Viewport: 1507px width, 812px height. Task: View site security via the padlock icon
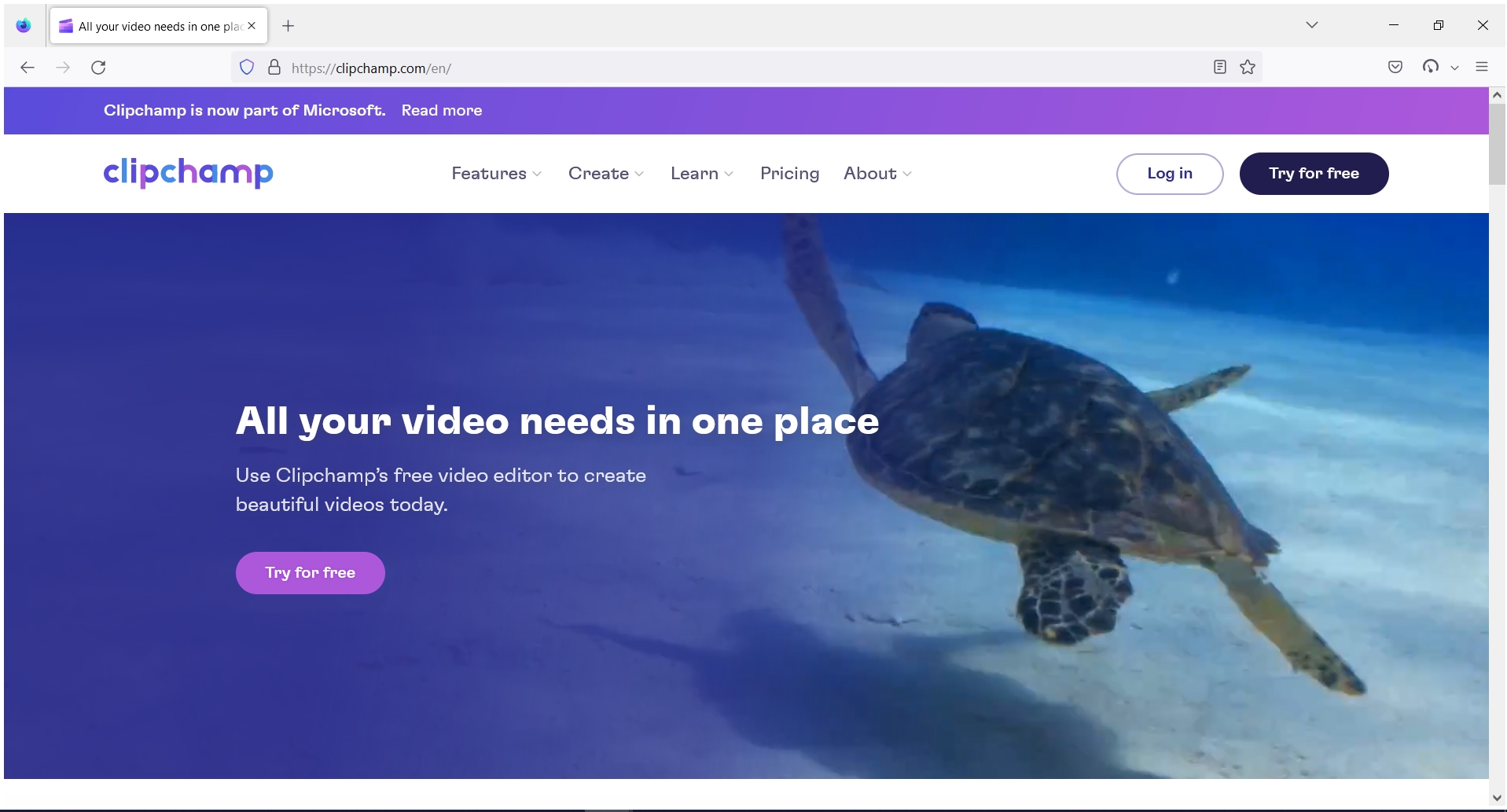[x=274, y=67]
